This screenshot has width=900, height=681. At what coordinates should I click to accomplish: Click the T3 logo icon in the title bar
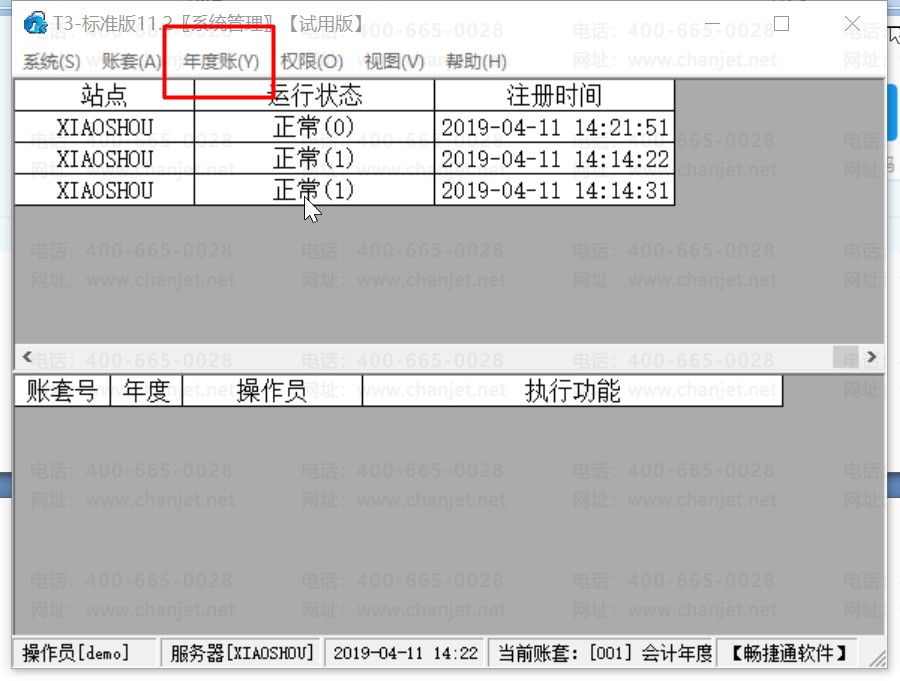tap(36, 22)
